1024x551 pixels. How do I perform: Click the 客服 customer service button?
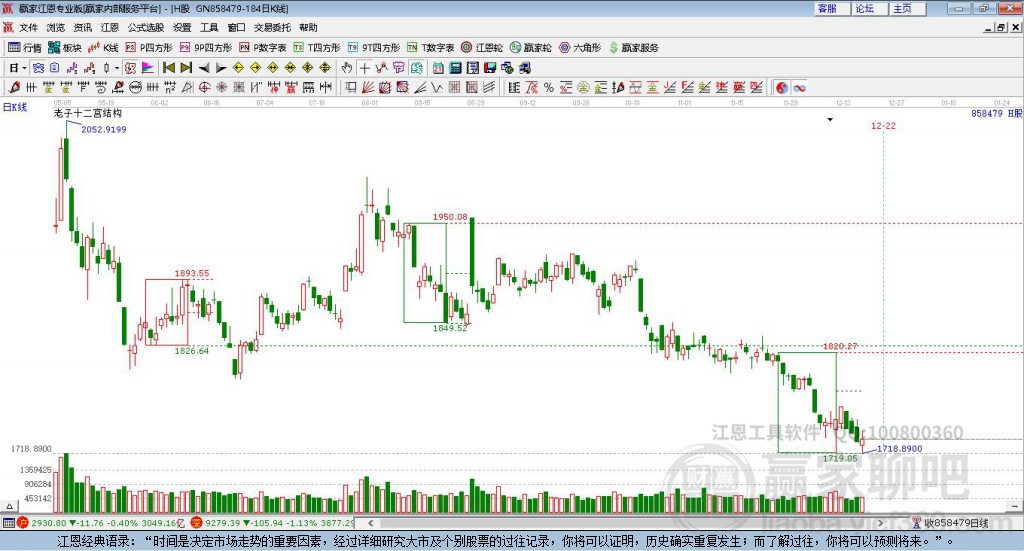(831, 8)
